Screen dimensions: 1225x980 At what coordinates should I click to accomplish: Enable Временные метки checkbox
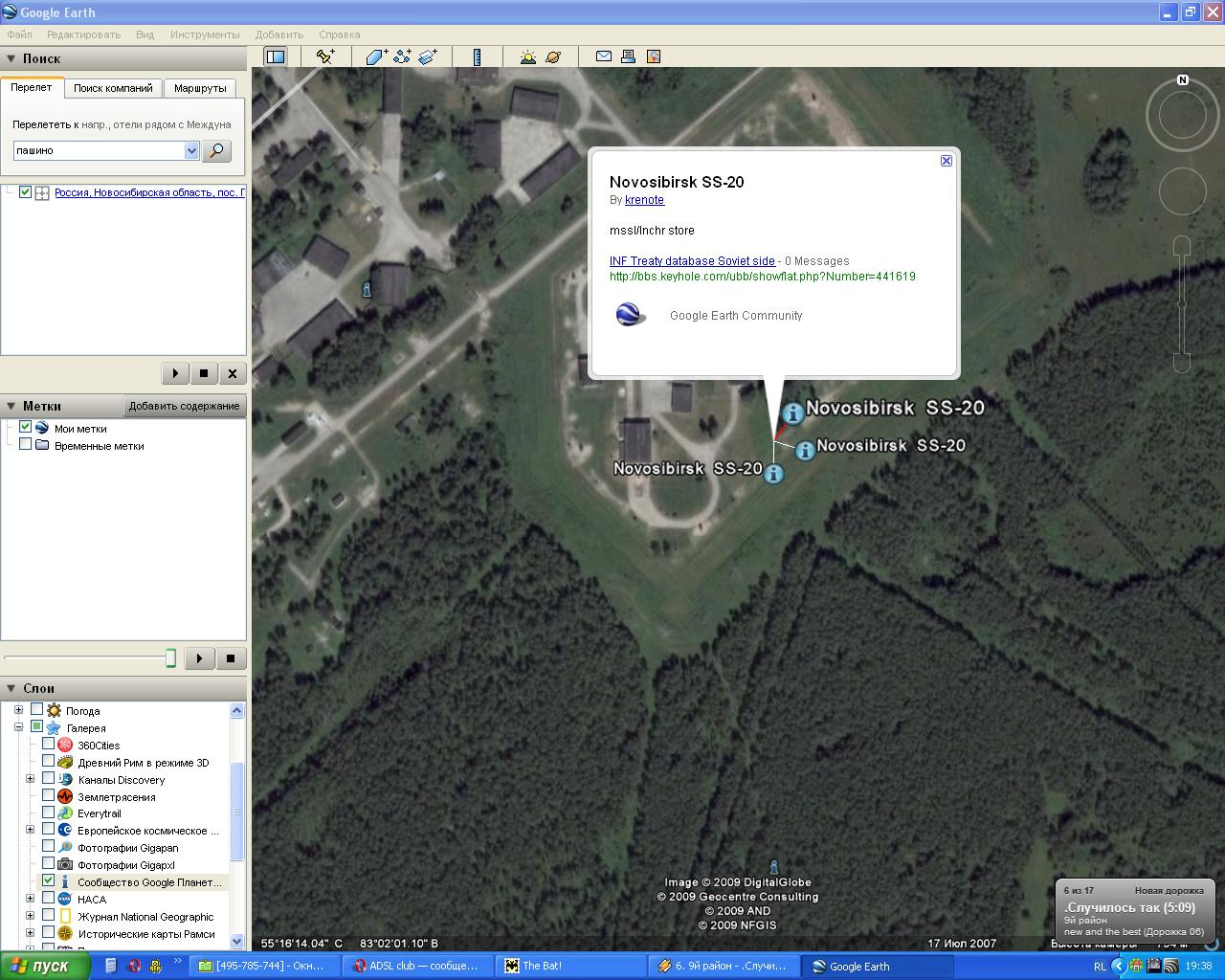click(26, 445)
